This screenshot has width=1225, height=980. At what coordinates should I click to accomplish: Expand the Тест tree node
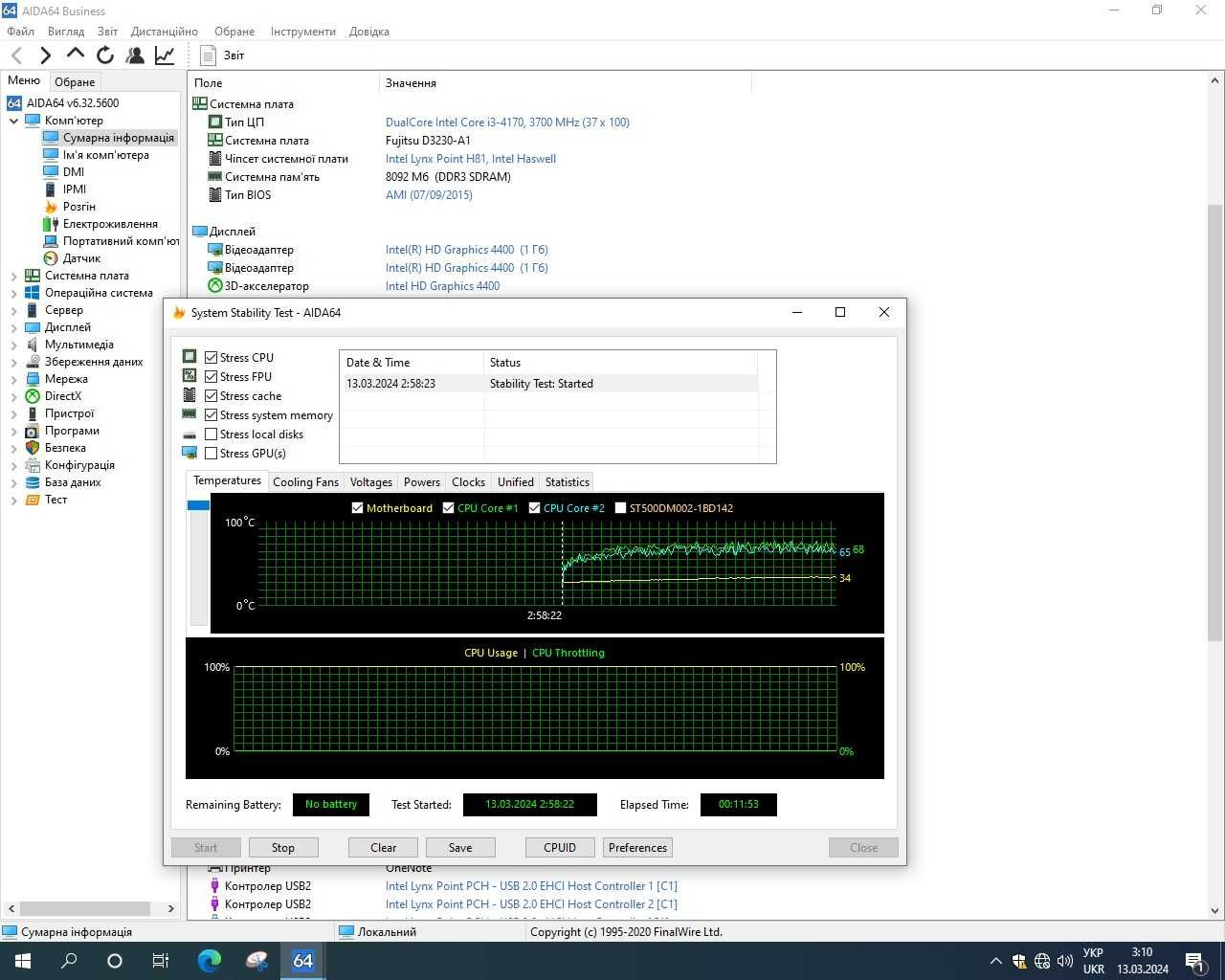[13, 500]
